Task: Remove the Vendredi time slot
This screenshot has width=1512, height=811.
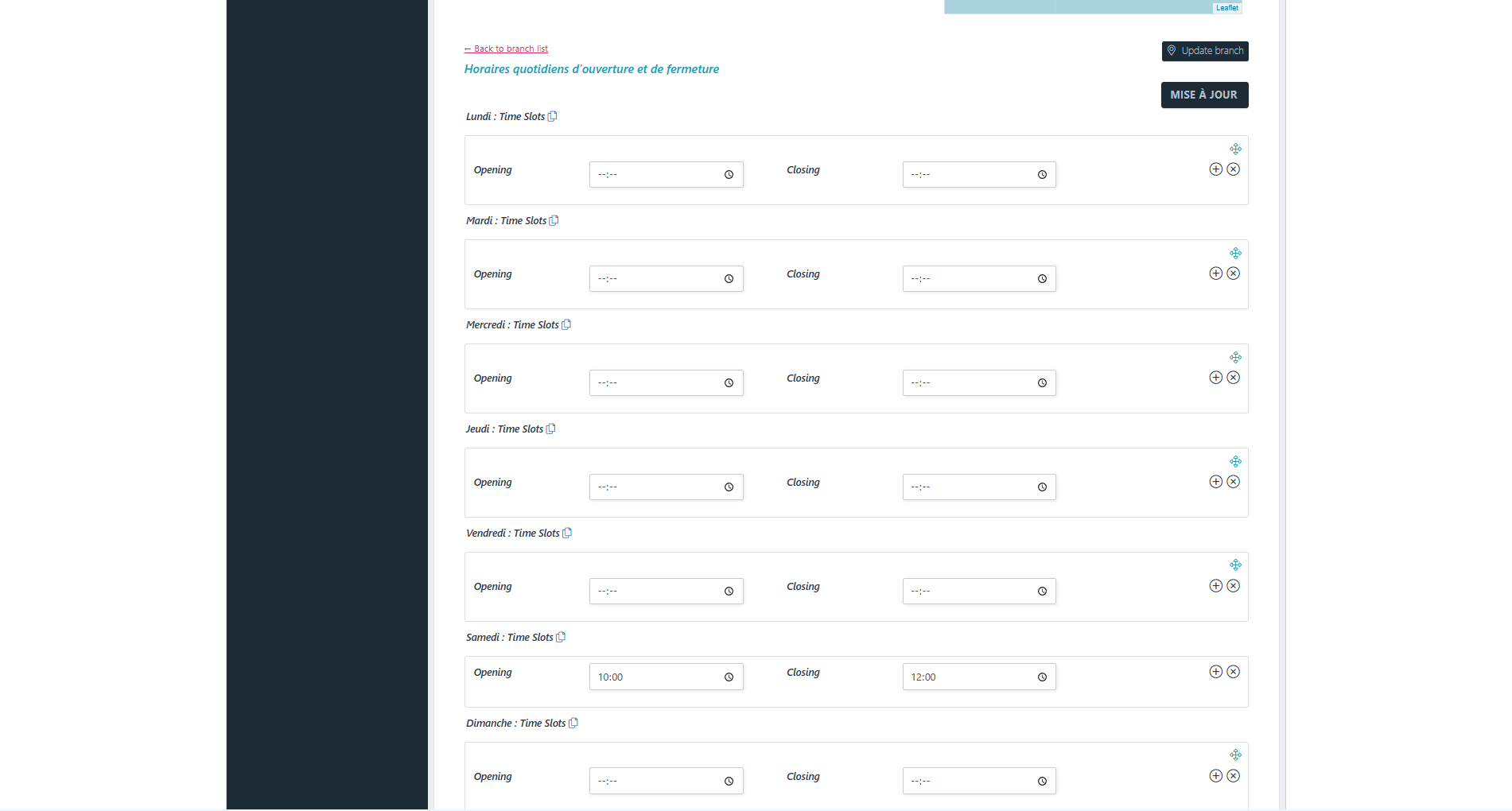Action: (x=1234, y=585)
